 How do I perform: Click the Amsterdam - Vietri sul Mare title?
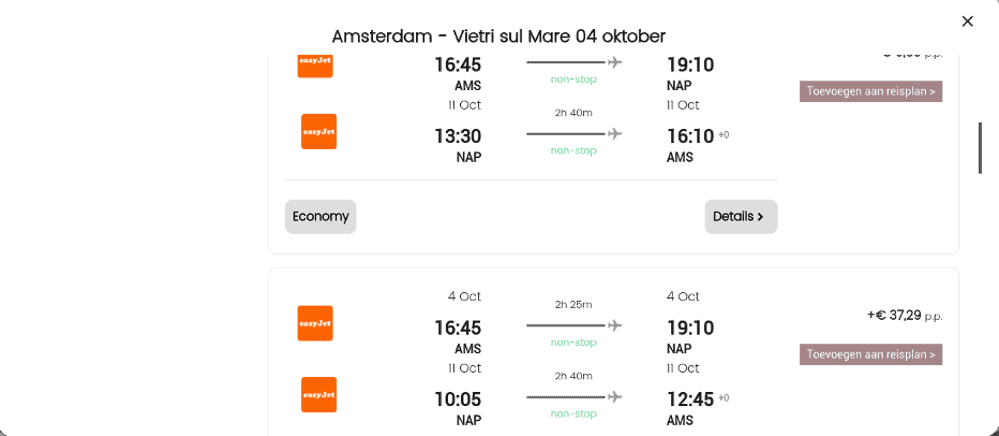(498, 36)
